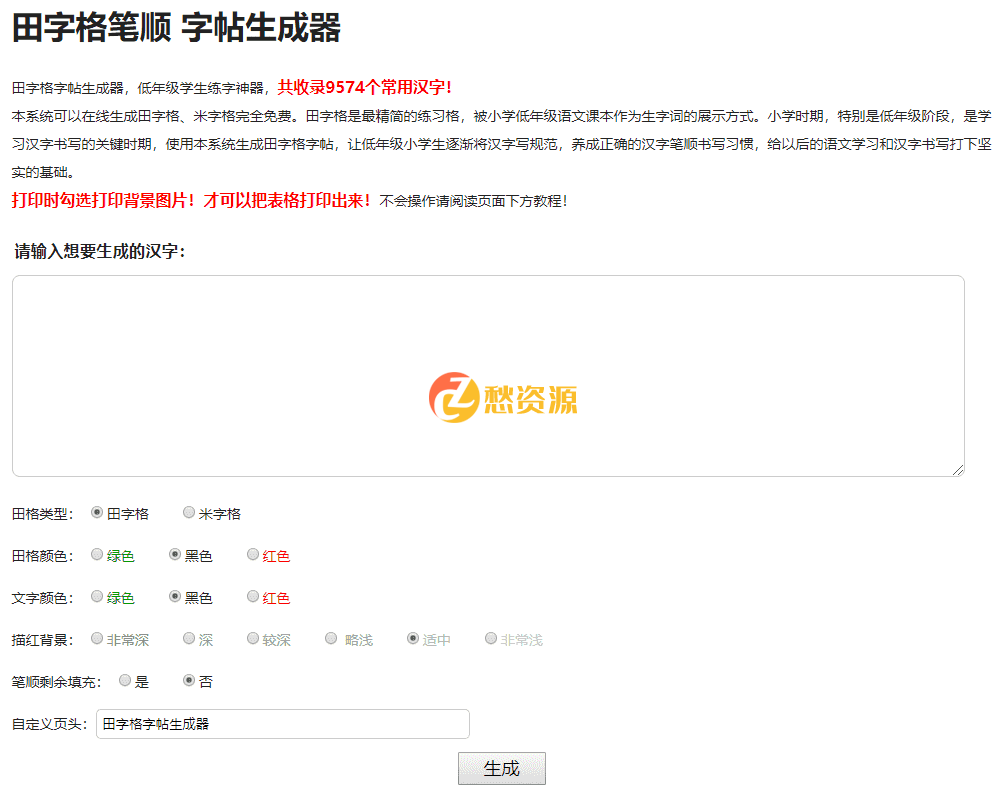The image size is (1006, 794).
Task: Set 描红背景 to 非常浅
Action: [490, 637]
